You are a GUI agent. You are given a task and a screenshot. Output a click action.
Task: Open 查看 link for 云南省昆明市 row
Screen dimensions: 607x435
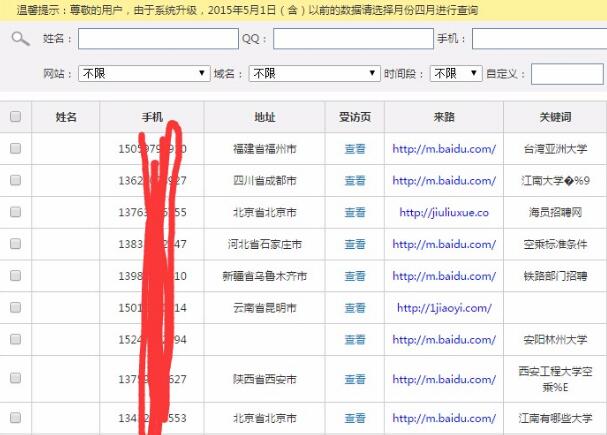click(x=355, y=308)
